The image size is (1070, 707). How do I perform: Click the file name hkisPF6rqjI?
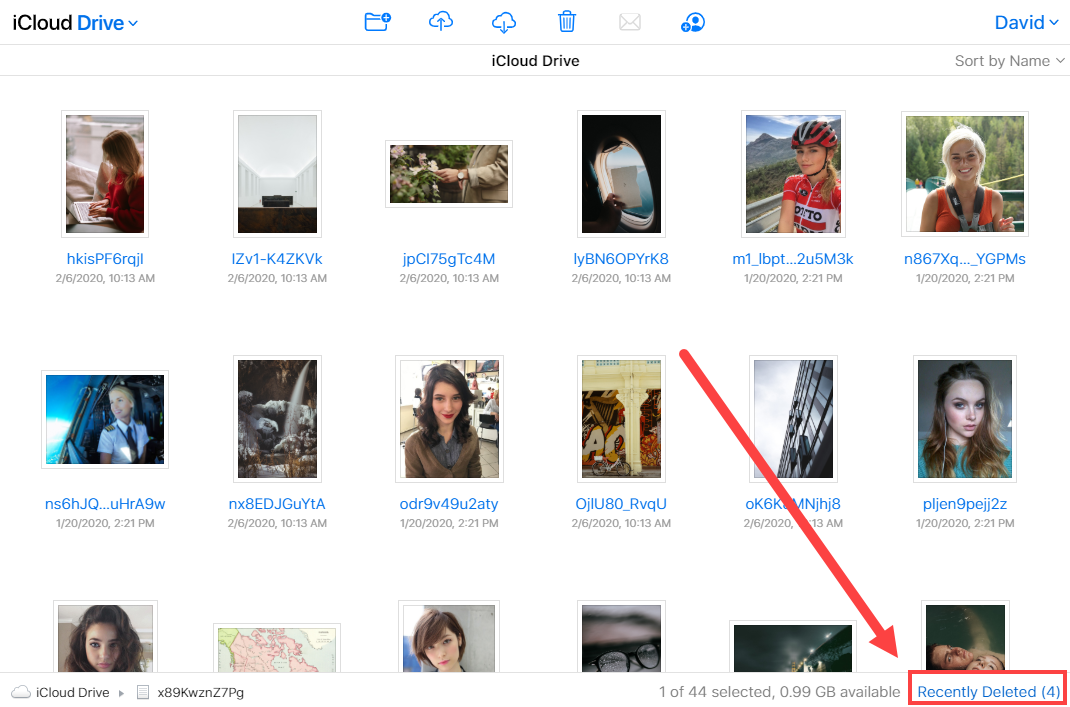click(105, 259)
